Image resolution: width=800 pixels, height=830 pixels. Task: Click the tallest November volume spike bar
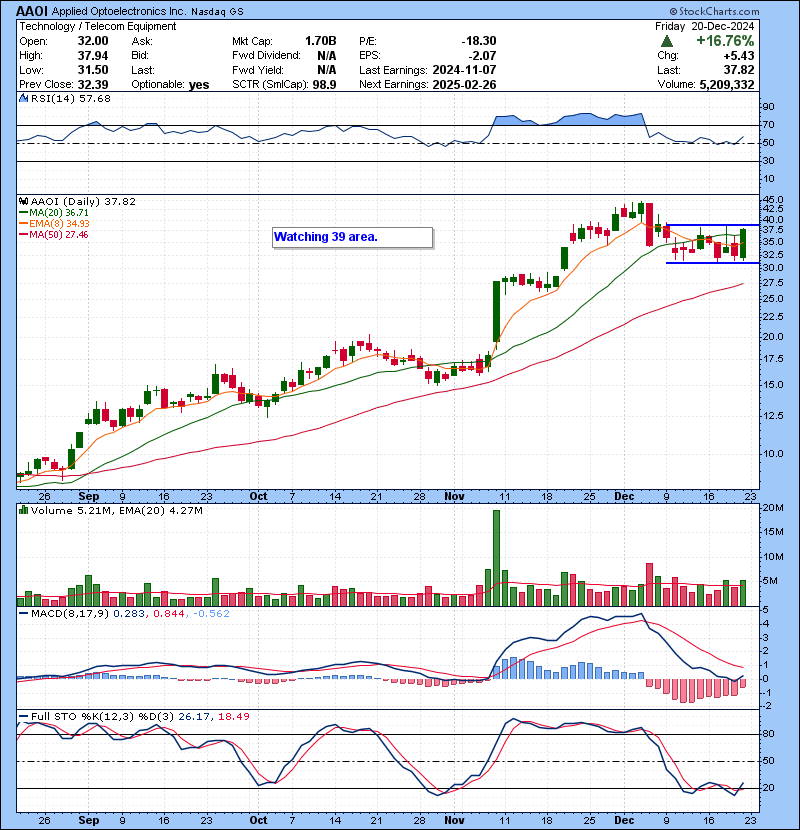point(496,558)
